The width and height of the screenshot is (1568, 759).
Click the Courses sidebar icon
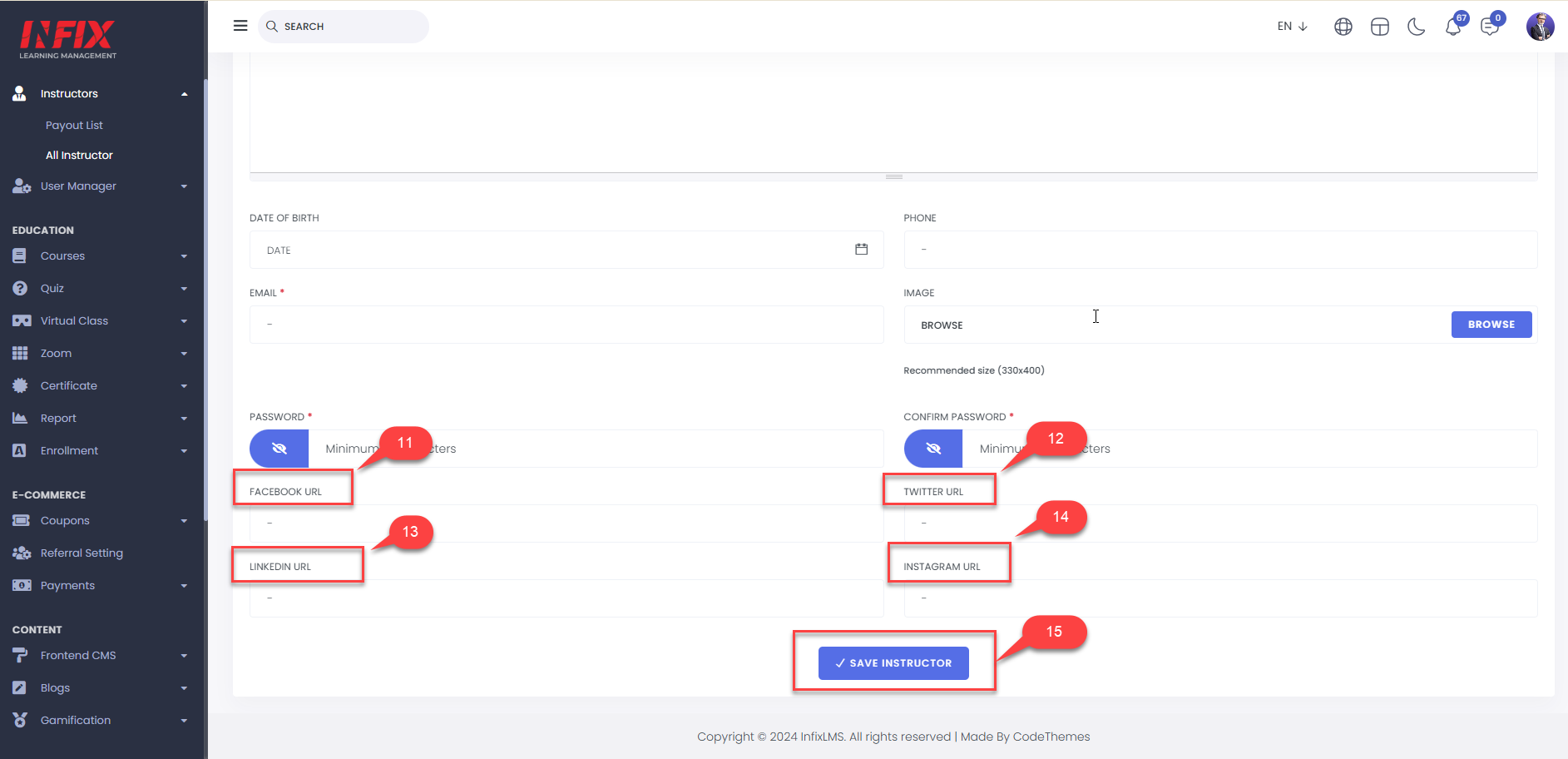click(20, 256)
